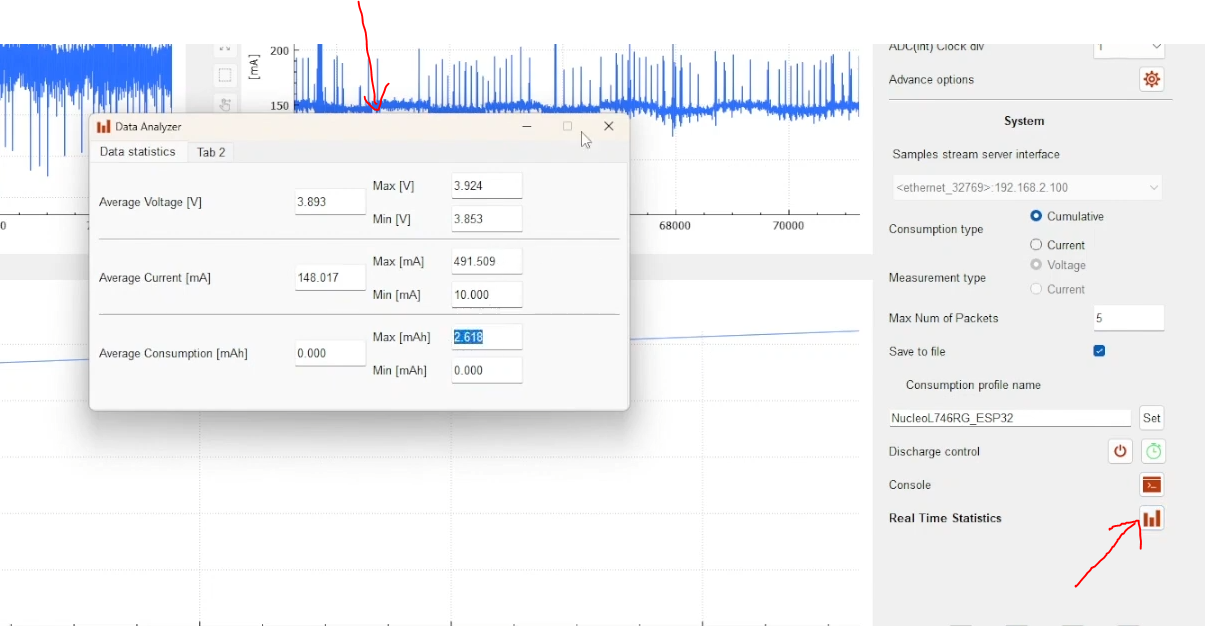1205x626 pixels.
Task: Click the green discharge timer icon
Action: click(1153, 452)
